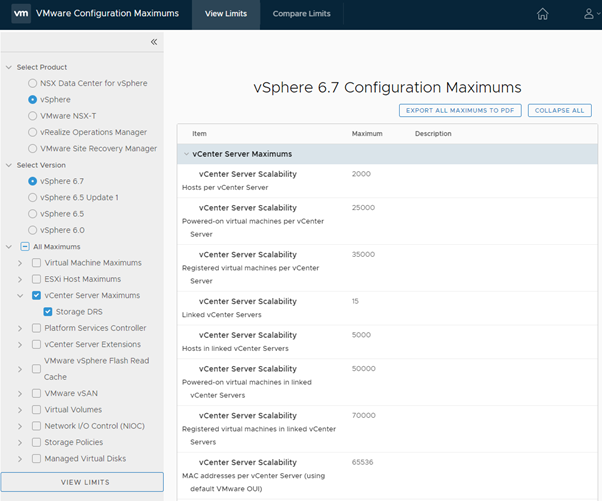Open the user account menu icon
Screen dimensions: 602x501
[x=588, y=14]
